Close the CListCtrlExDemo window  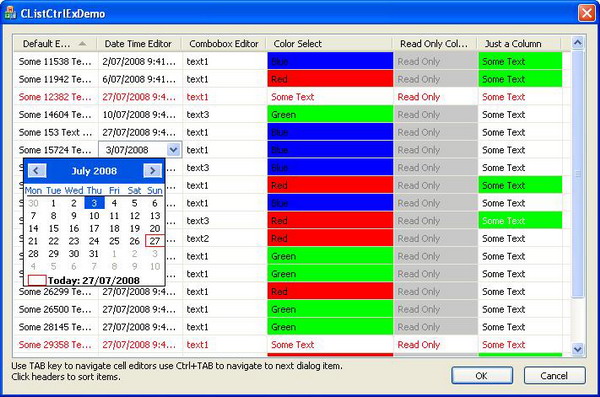point(586,13)
